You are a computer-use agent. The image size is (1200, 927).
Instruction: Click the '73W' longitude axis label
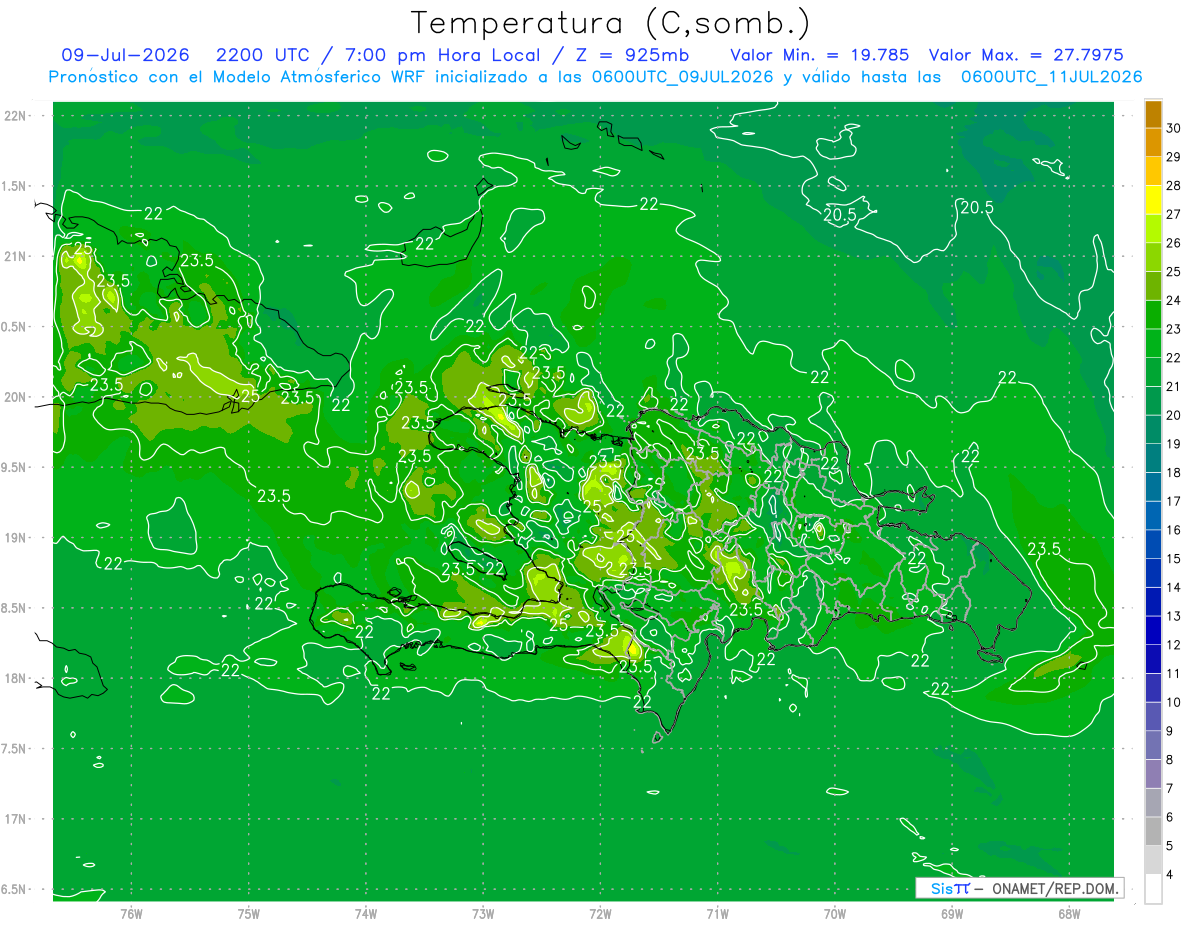(483, 912)
